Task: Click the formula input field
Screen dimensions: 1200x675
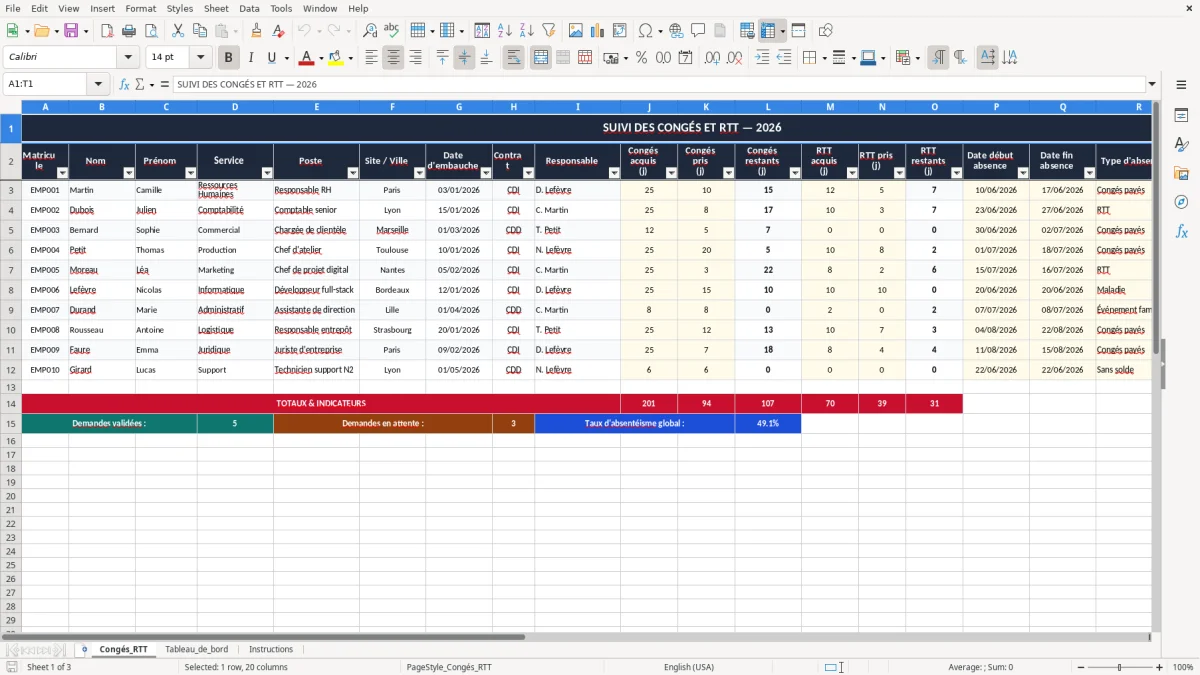Action: [x=660, y=84]
